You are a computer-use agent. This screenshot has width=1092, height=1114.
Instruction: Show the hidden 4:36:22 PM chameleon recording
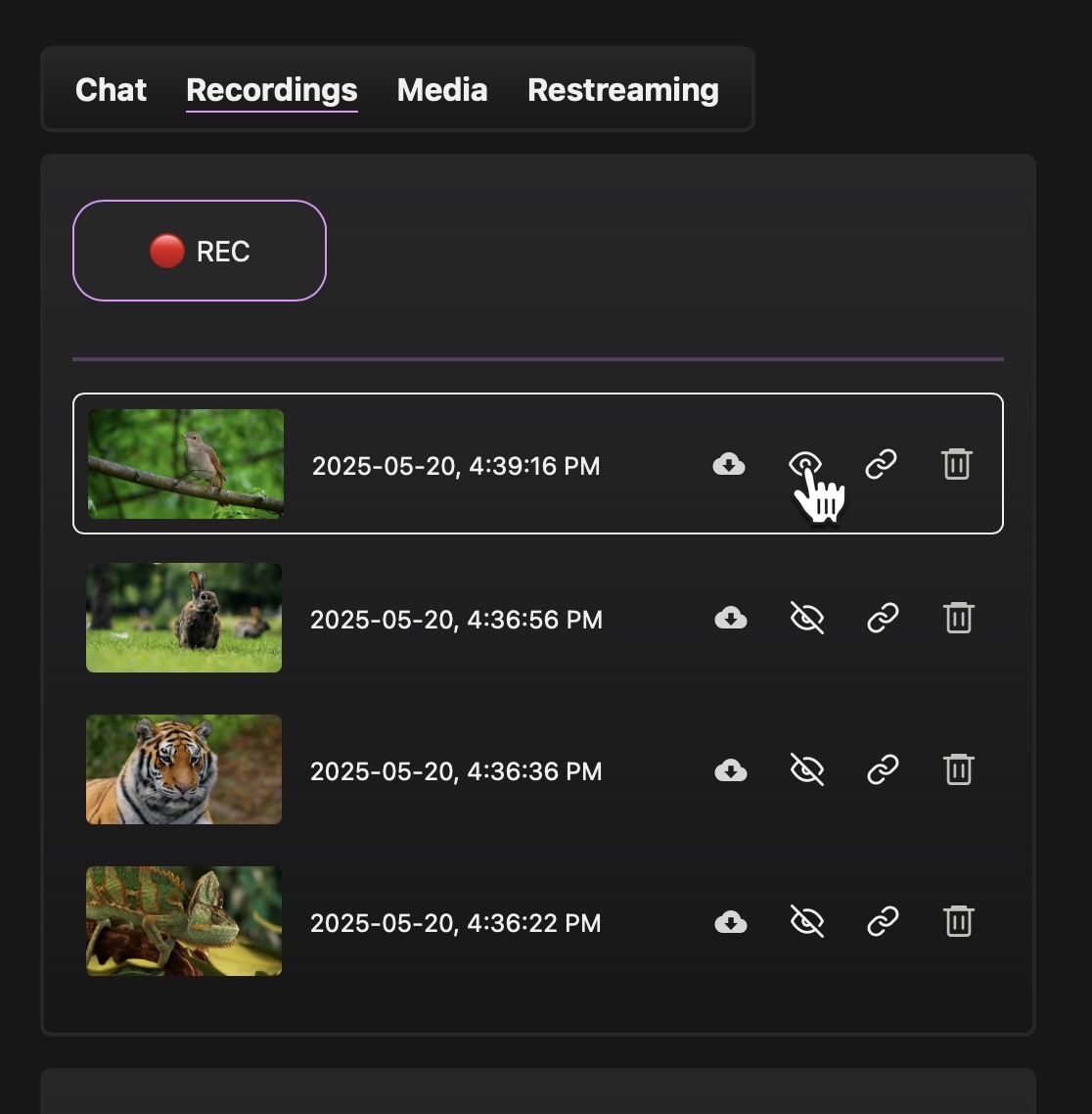click(807, 922)
